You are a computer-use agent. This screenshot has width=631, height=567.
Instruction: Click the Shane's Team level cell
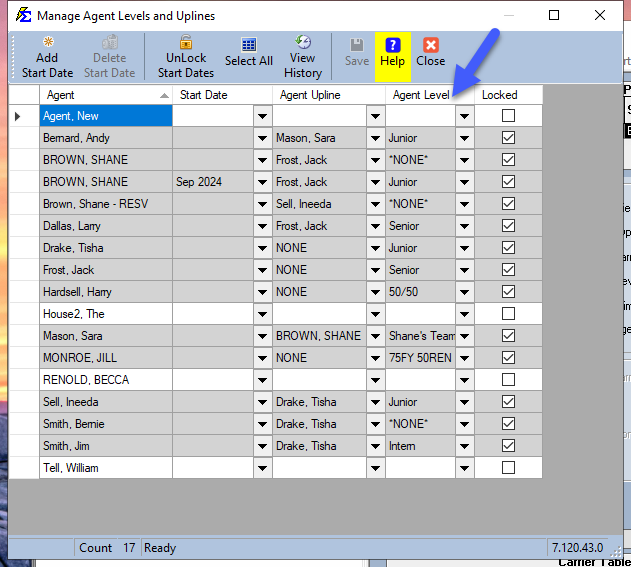click(421, 336)
